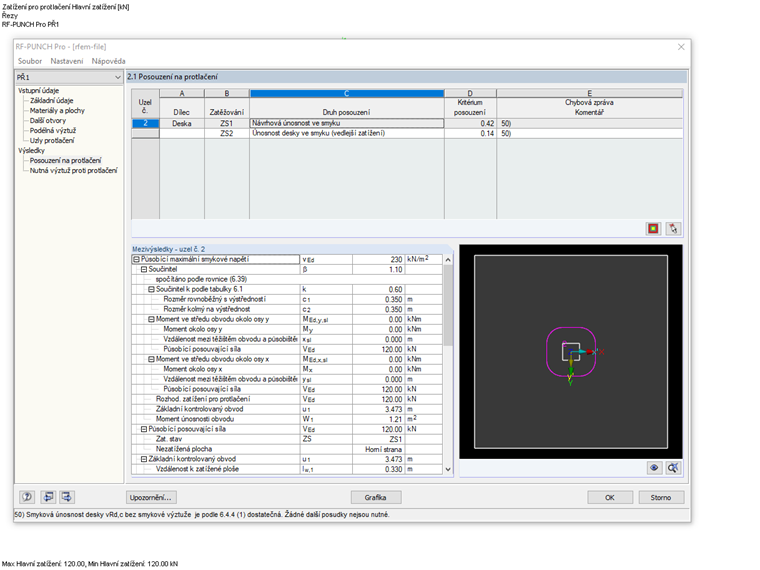This screenshot has width=760, height=570.
Task: Click Rozhod. zatížení pro protlačení row
Action: [x=287, y=399]
